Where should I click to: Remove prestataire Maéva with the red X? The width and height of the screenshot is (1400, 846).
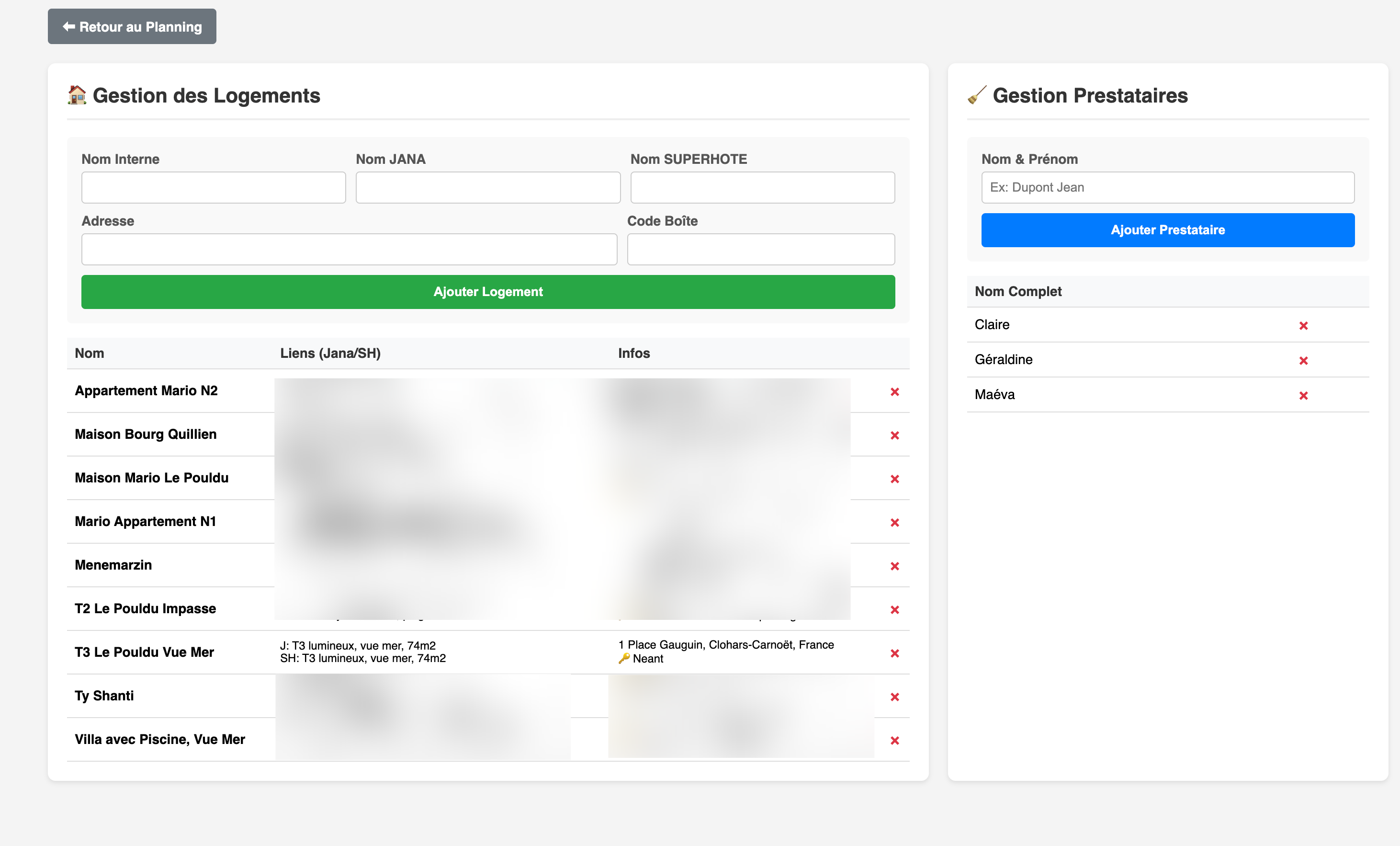click(x=1304, y=396)
